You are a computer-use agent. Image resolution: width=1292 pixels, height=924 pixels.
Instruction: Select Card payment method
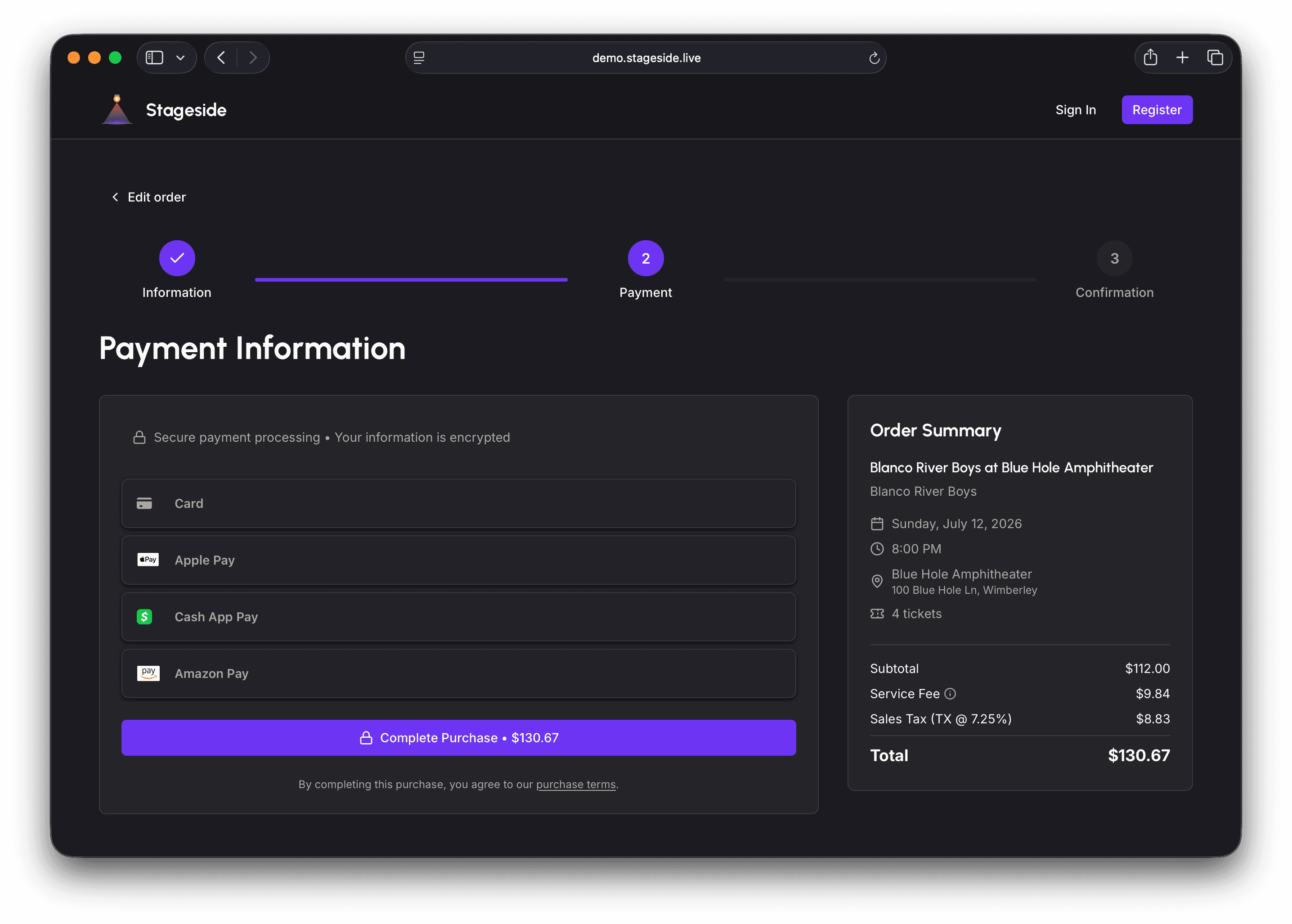[x=458, y=503]
